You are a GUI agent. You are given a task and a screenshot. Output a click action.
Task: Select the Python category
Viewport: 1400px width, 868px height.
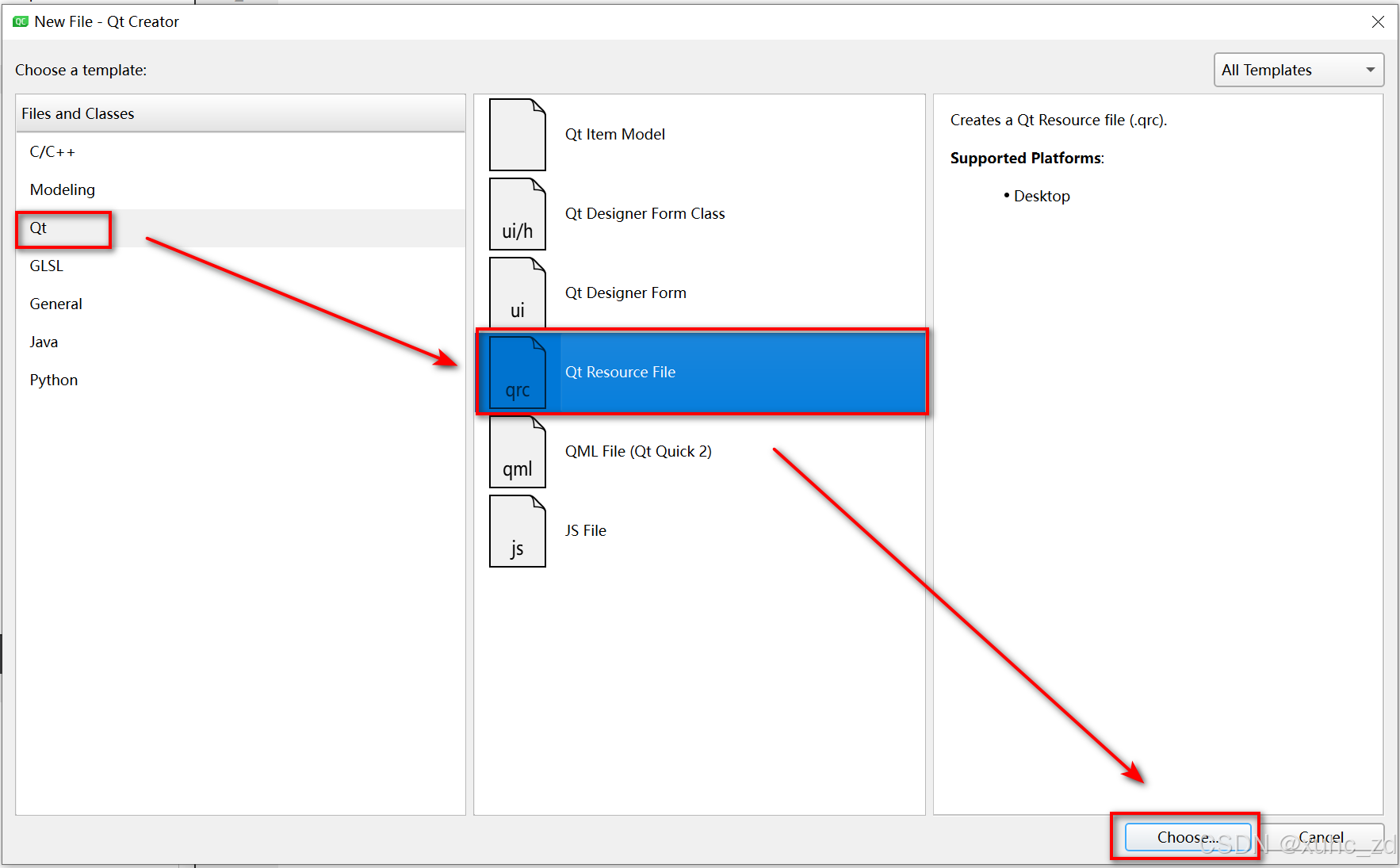click(240, 380)
